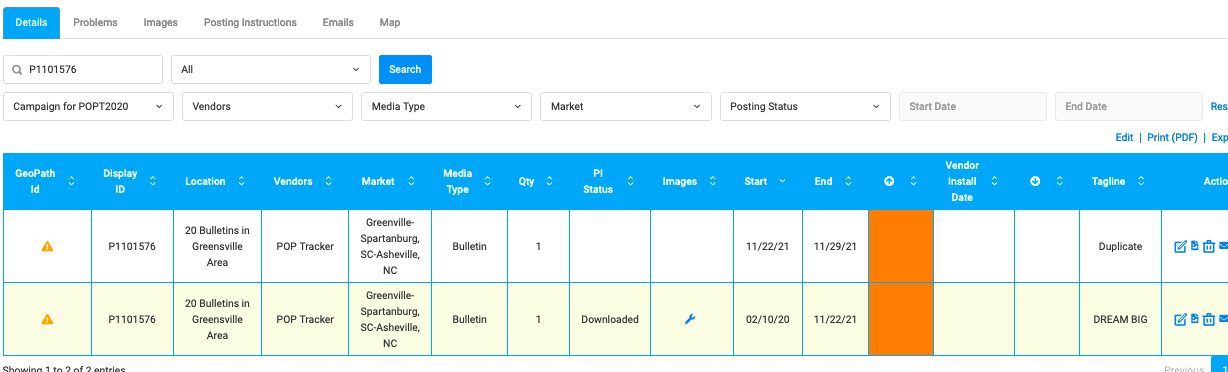Expand the Vendors filter dropdown
The width and height of the screenshot is (1228, 372).
267,106
